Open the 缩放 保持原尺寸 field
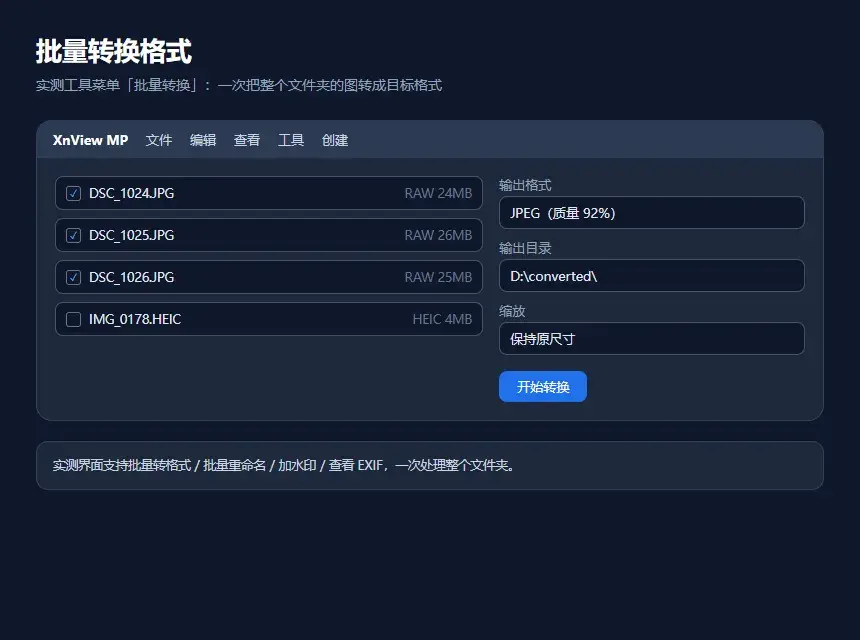The width and height of the screenshot is (860, 640). 652,339
